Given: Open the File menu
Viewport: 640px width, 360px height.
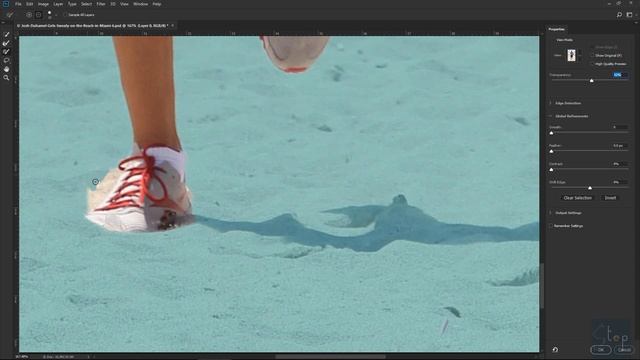Looking at the screenshot, I should click(x=18, y=4).
